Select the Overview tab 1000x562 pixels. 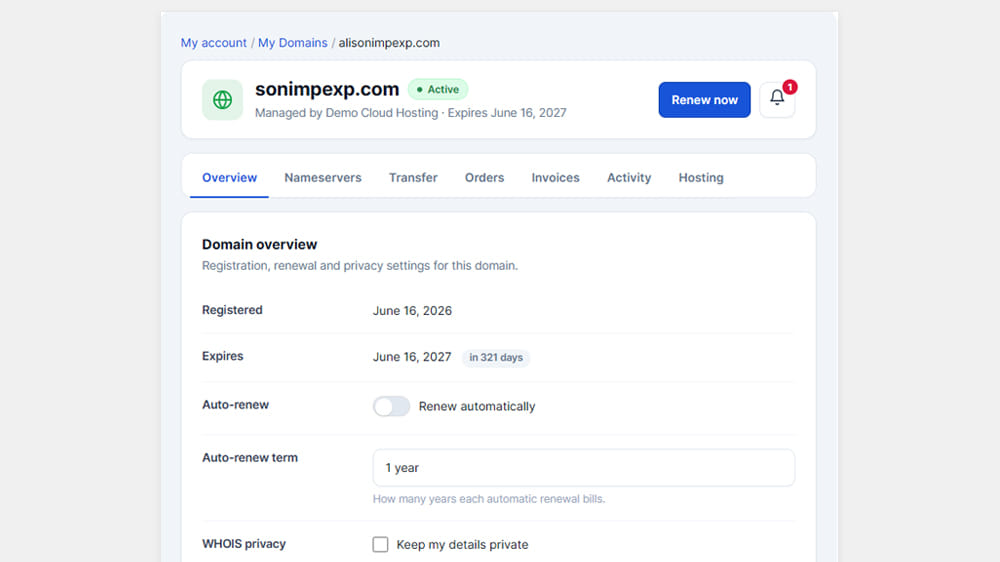click(230, 178)
